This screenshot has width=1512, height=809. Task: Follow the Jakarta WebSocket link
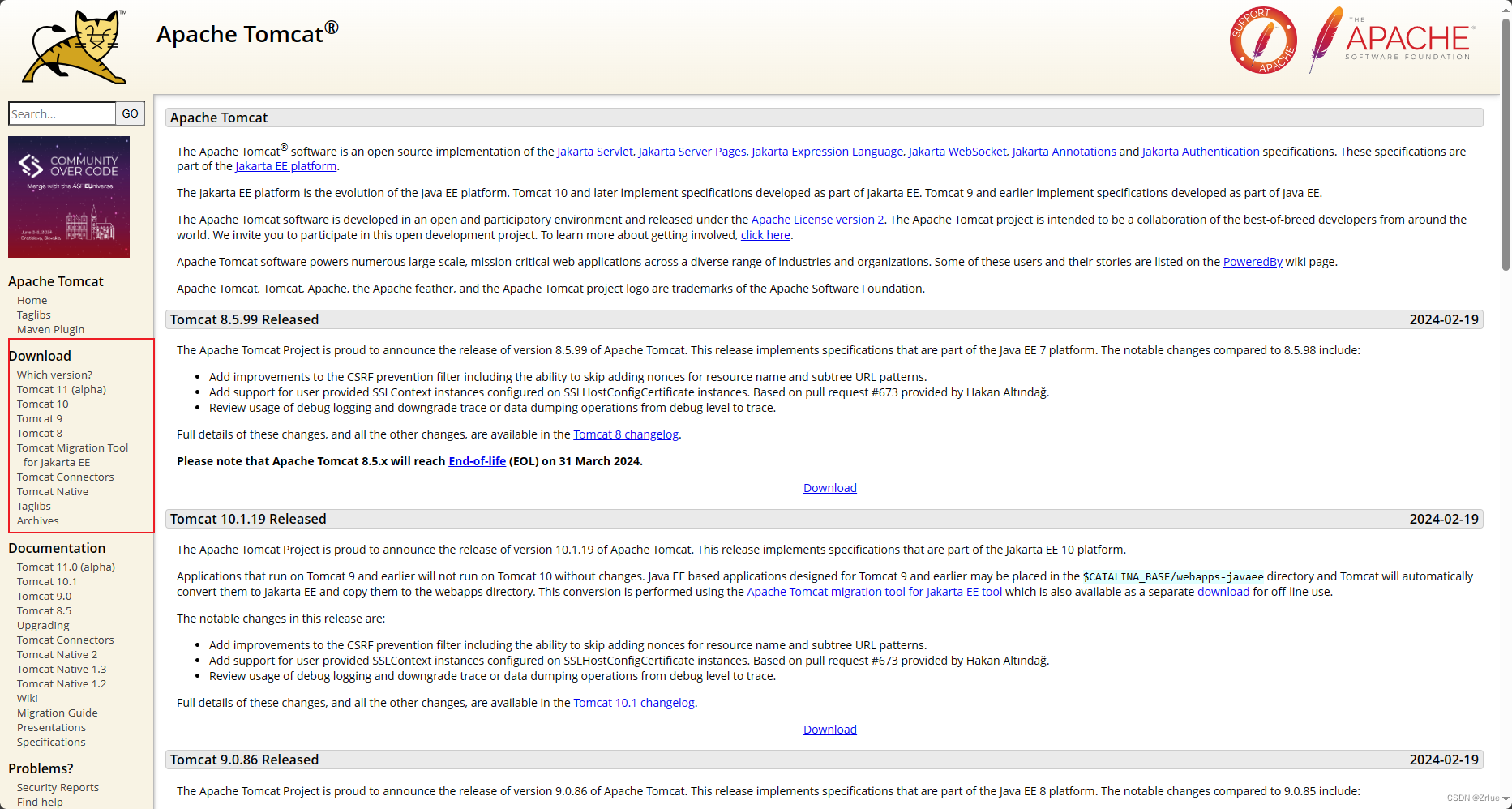pos(957,152)
